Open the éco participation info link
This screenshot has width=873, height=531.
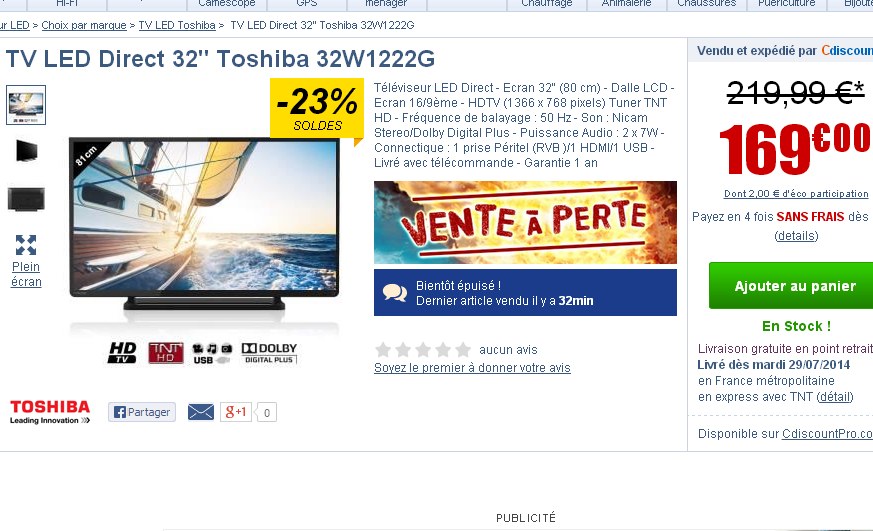[796, 194]
